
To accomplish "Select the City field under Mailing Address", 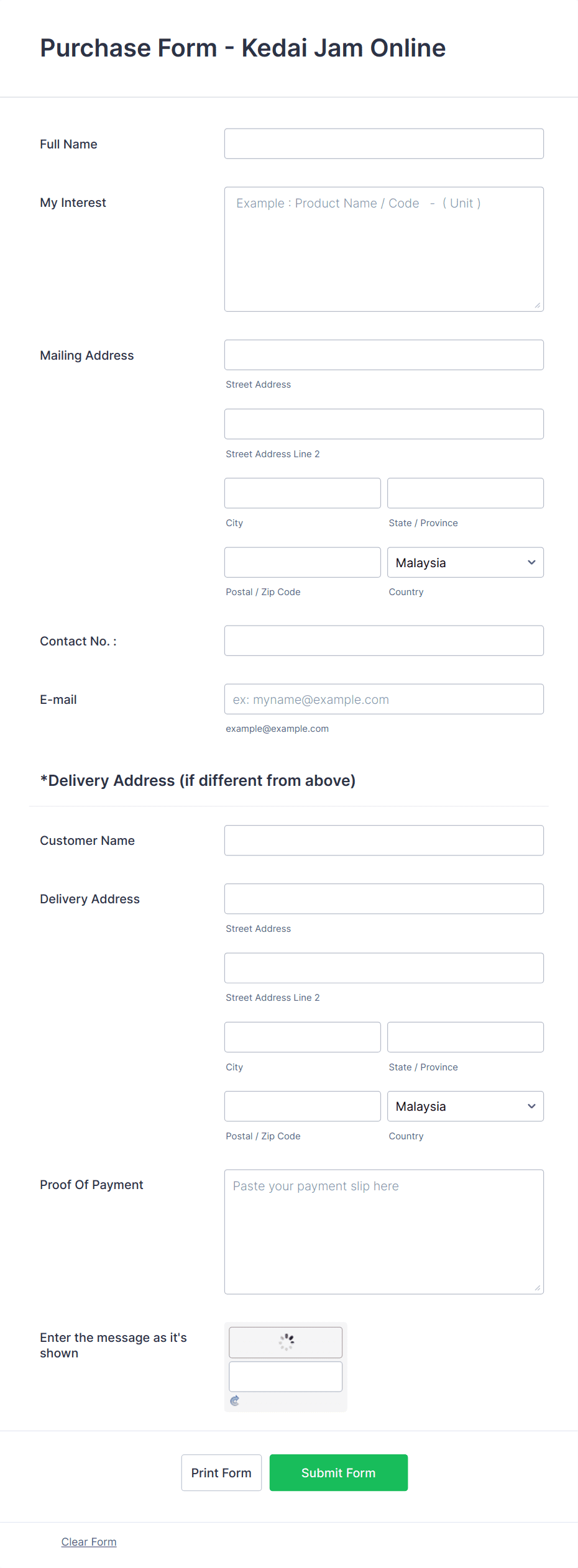I will click(302, 493).
